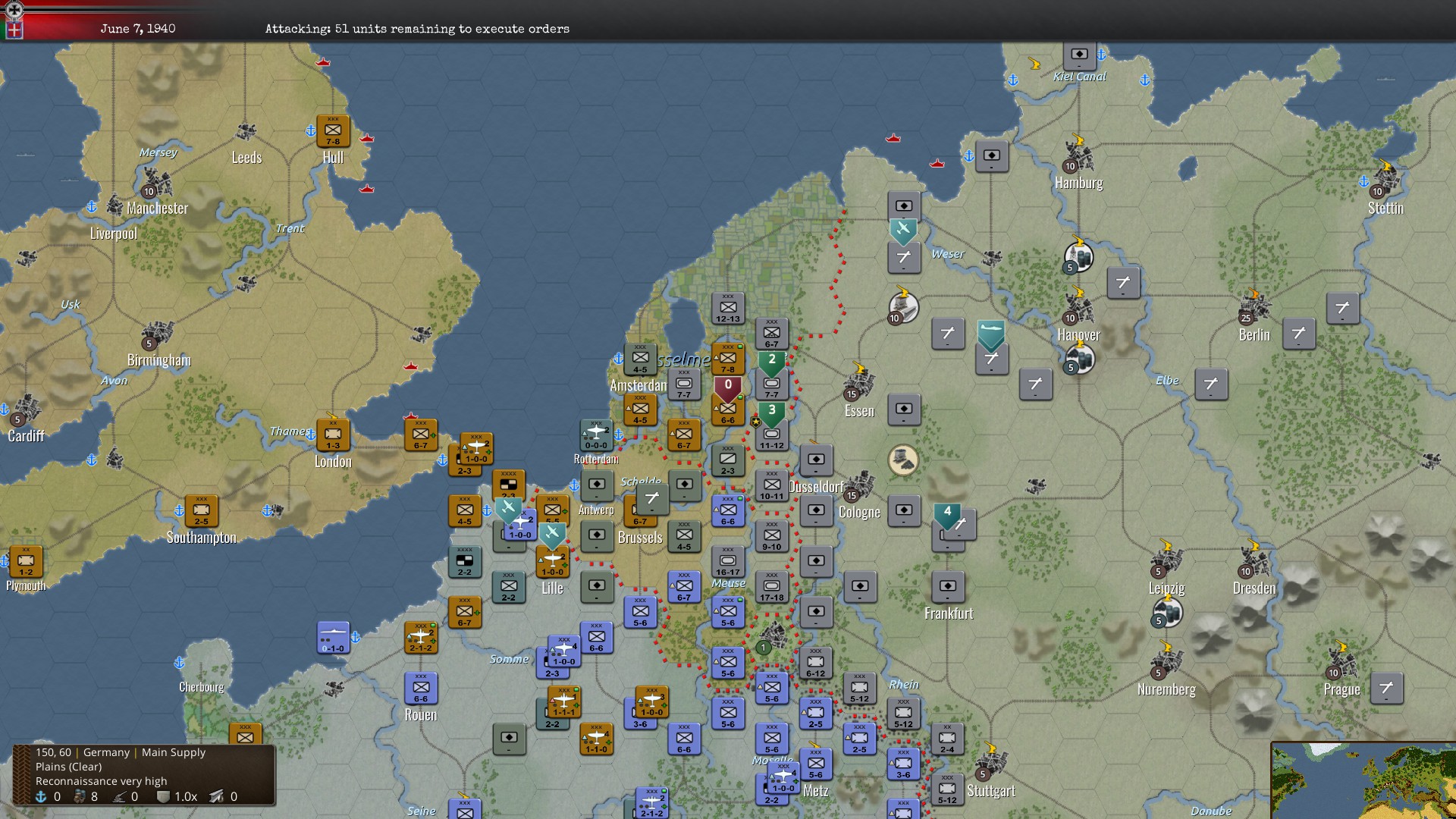The height and width of the screenshot is (819, 1456).
Task: Click the Attacking units remaining status message
Action: coord(417,29)
